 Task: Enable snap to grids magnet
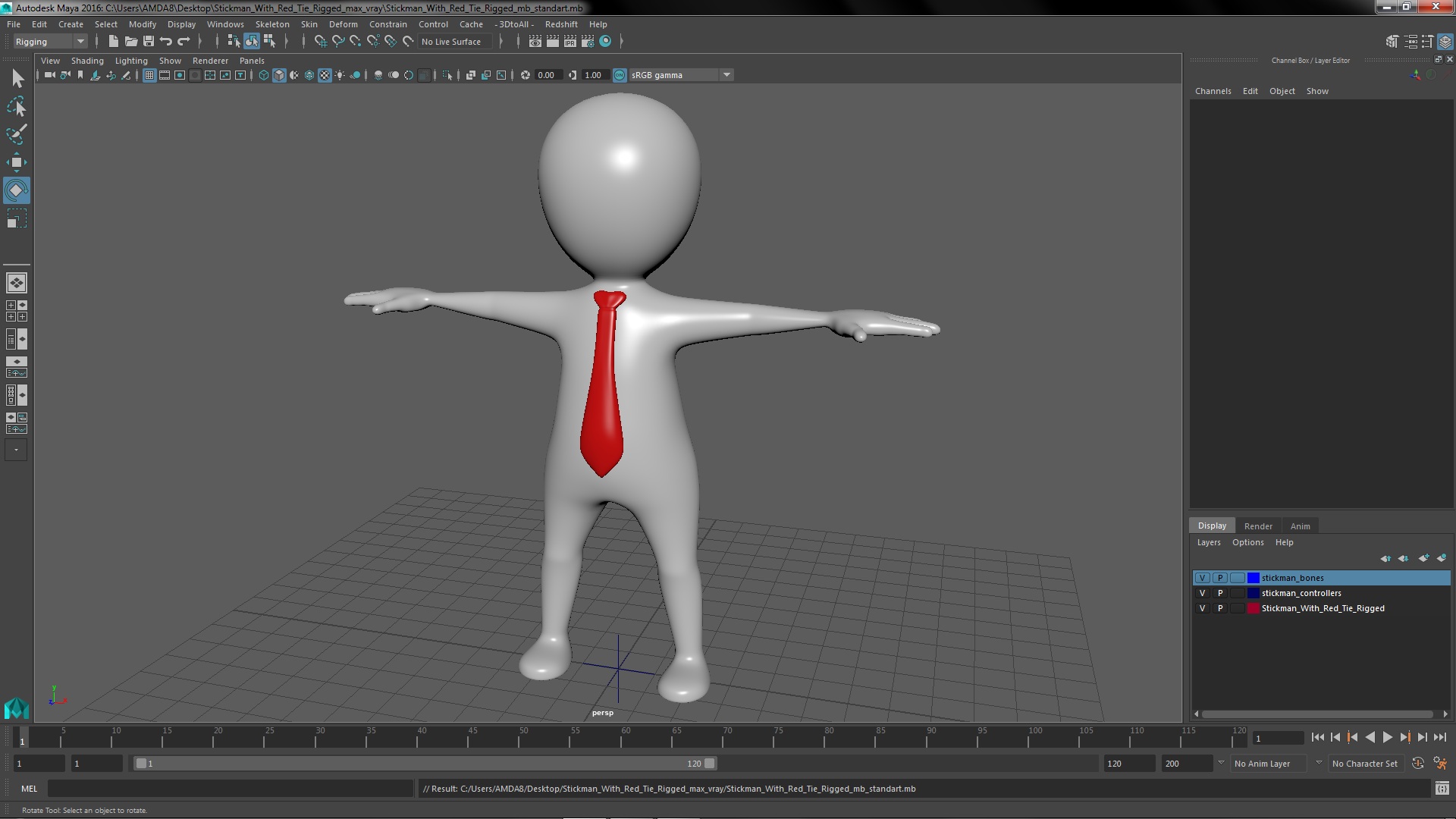[x=321, y=41]
